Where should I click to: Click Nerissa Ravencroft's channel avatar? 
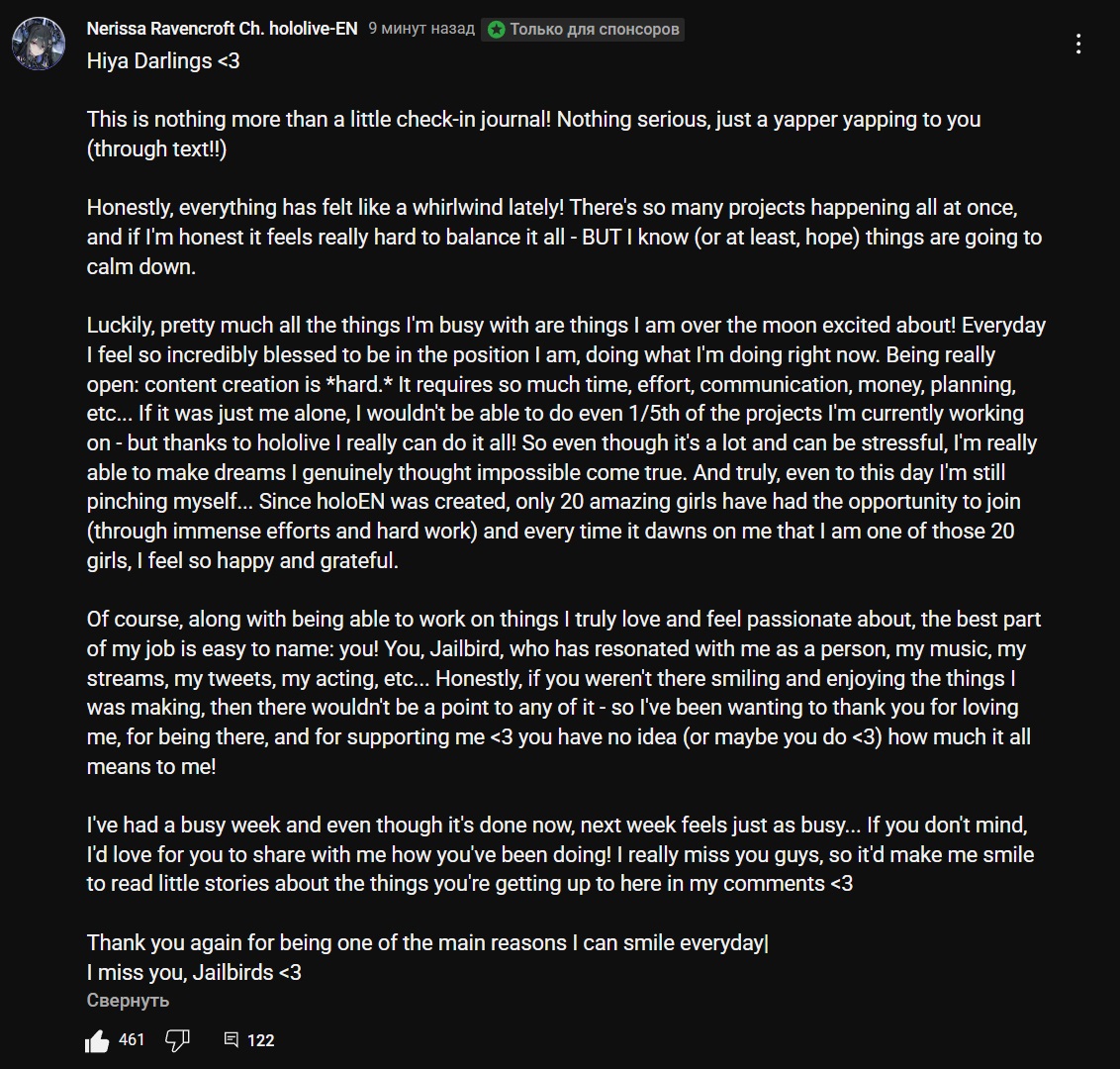pyautogui.click(x=40, y=44)
